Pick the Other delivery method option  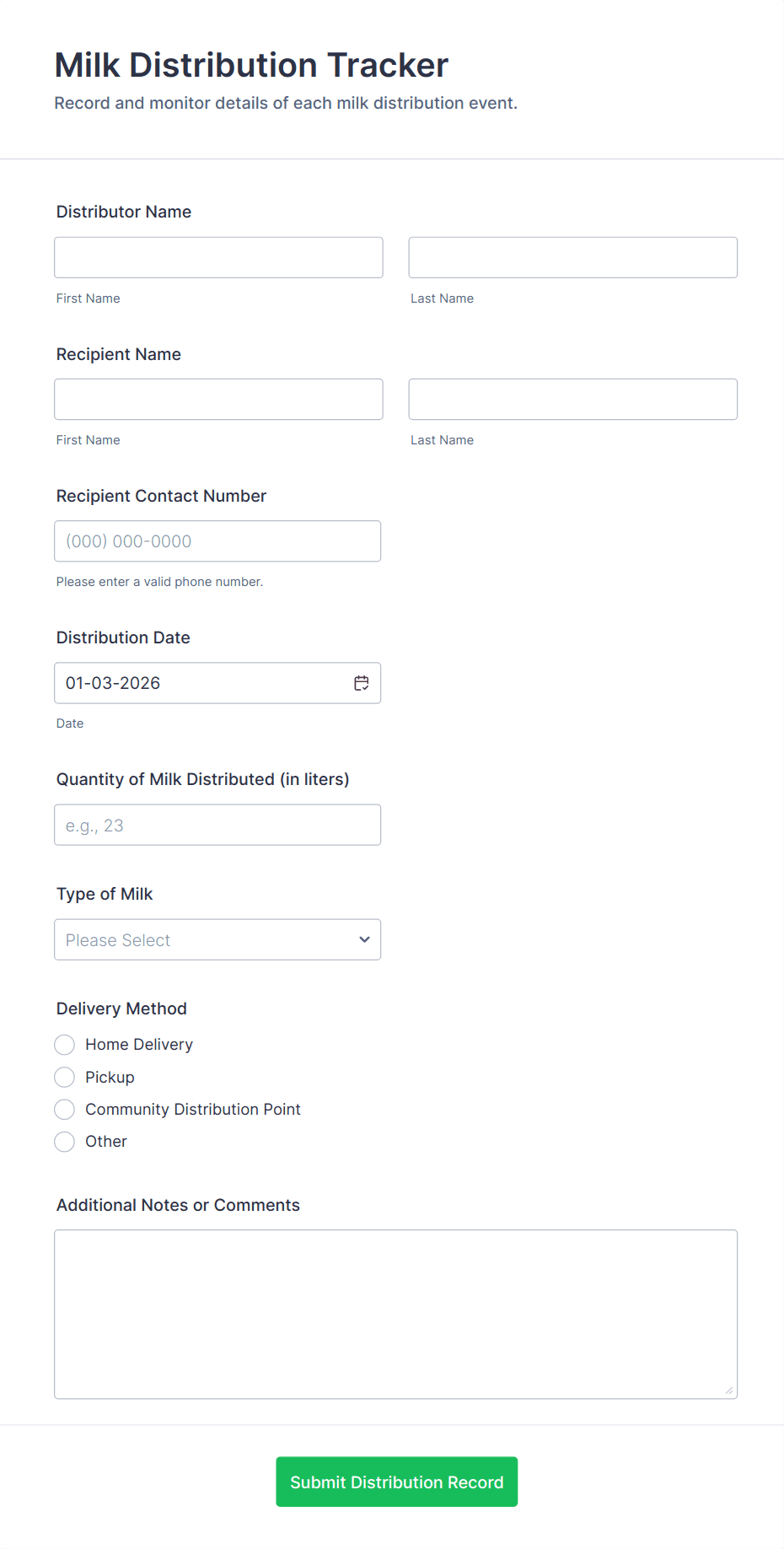point(65,1142)
